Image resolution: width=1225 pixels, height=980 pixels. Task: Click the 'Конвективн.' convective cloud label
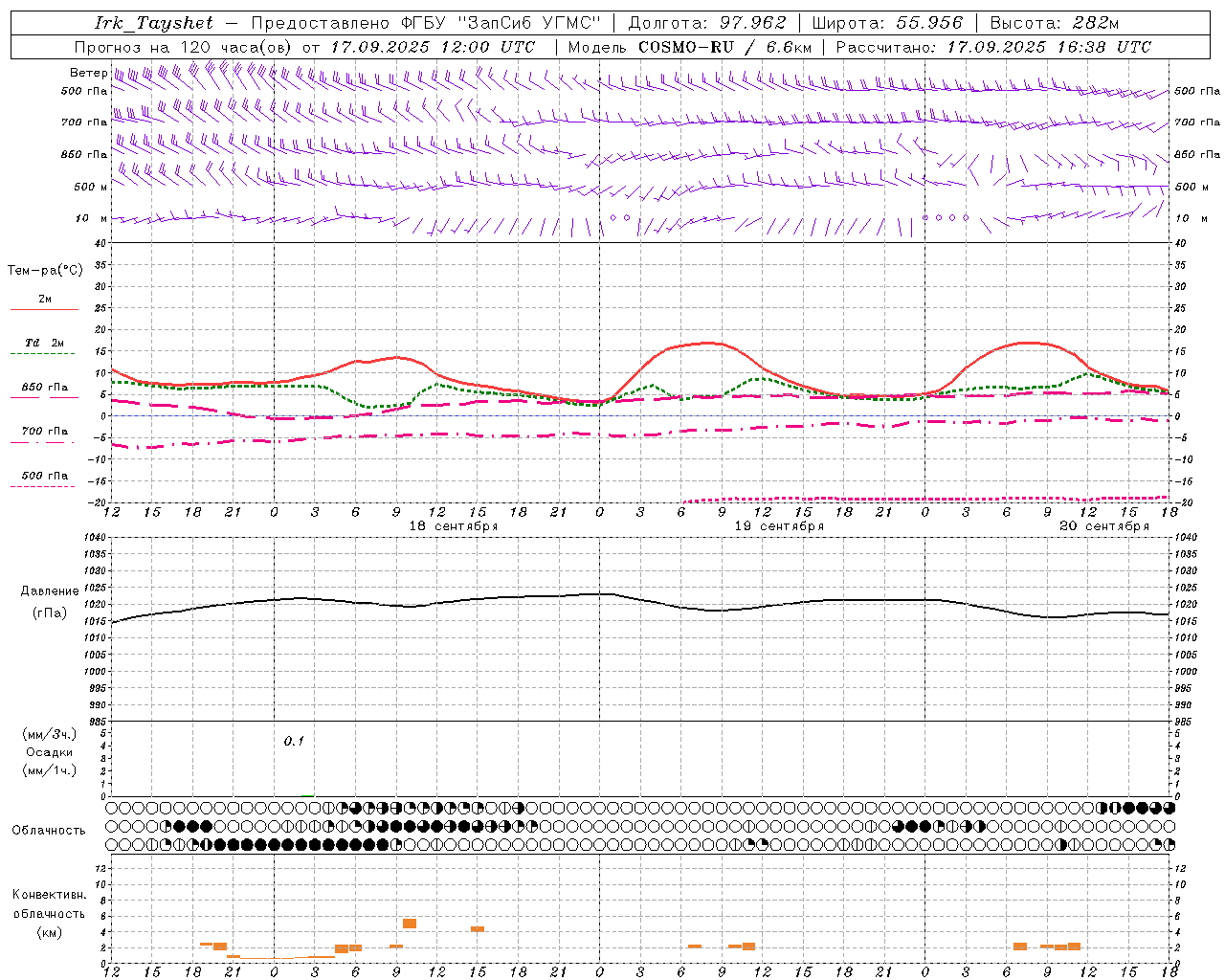point(50,895)
